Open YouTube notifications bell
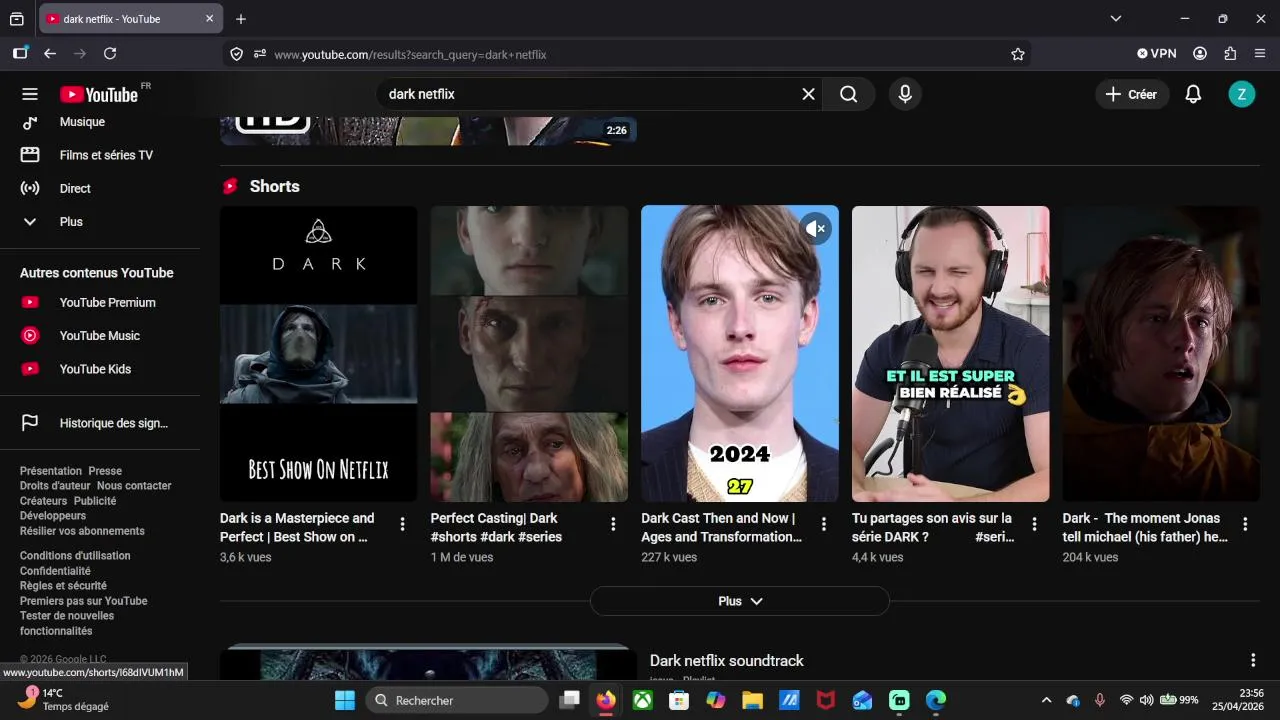1280x720 pixels. [1193, 94]
